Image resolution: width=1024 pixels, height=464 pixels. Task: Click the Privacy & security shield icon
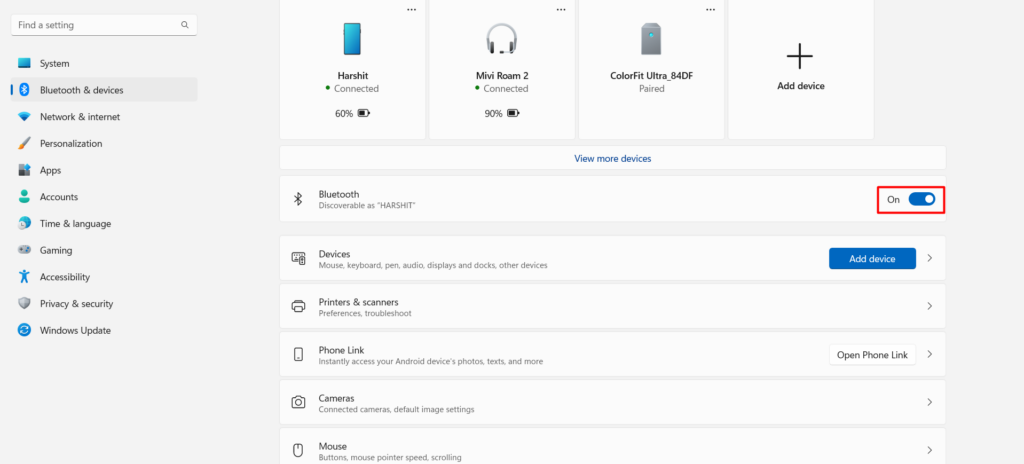pyautogui.click(x=24, y=304)
